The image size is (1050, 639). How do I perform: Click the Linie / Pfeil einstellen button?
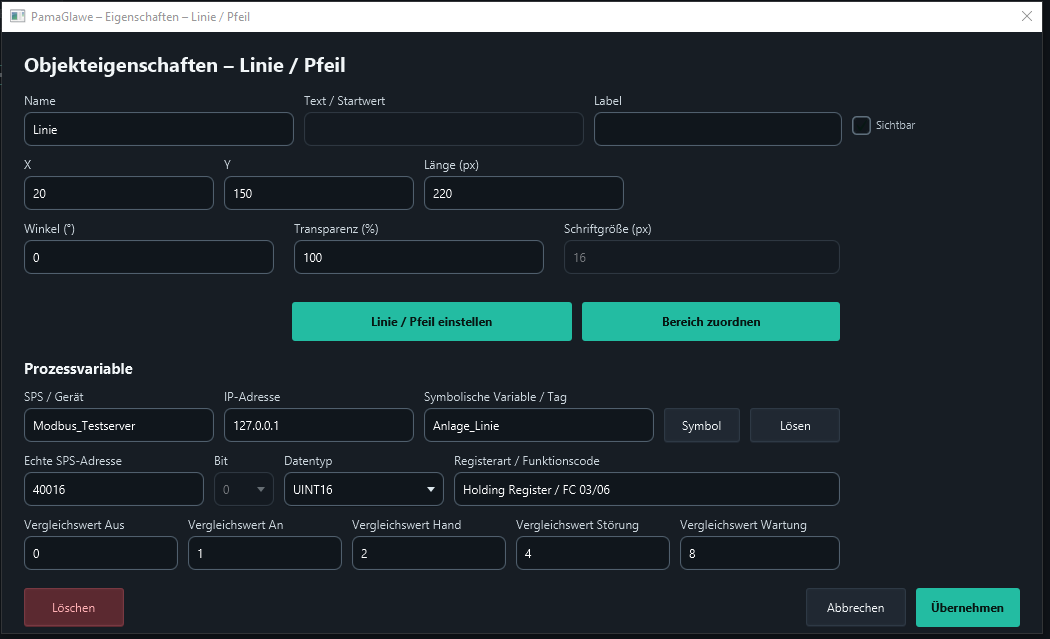coord(432,322)
